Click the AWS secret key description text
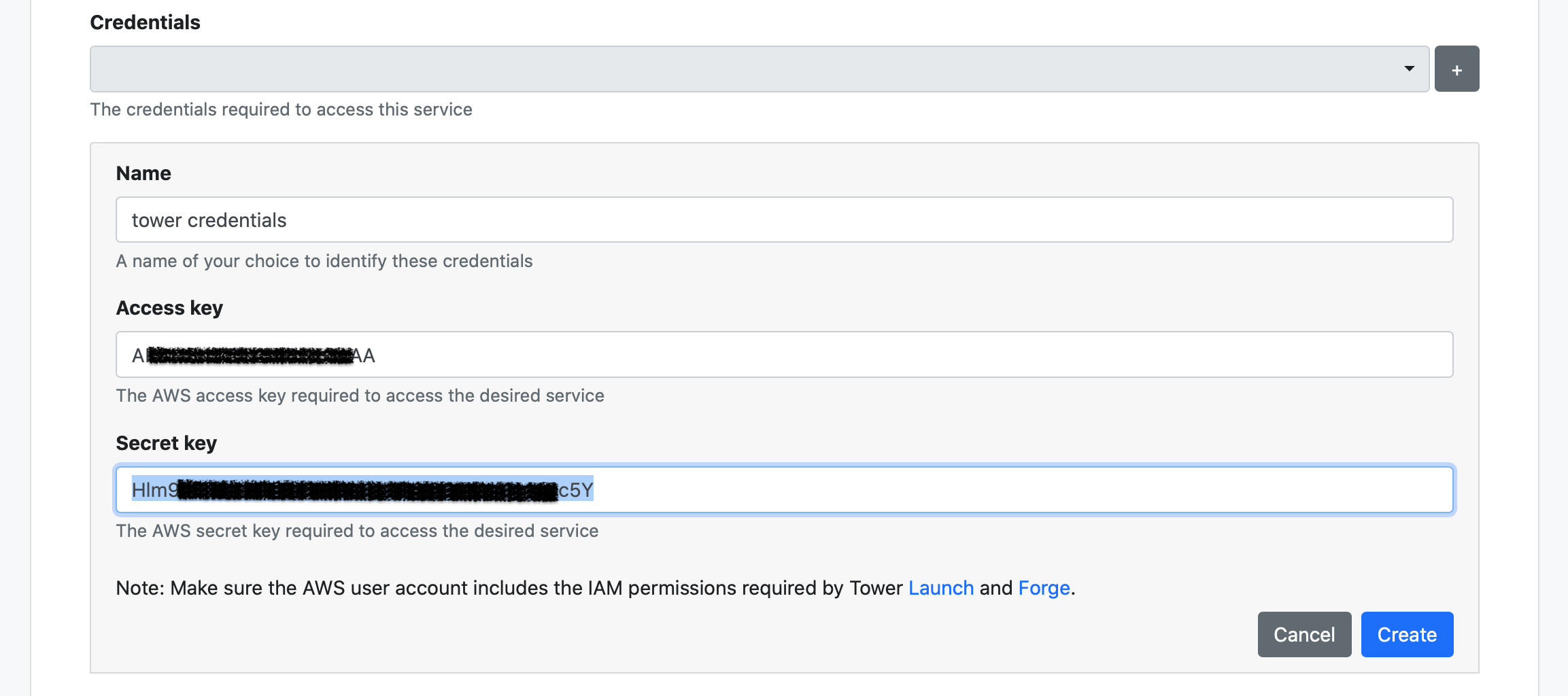The image size is (1568, 696). pyautogui.click(x=357, y=531)
